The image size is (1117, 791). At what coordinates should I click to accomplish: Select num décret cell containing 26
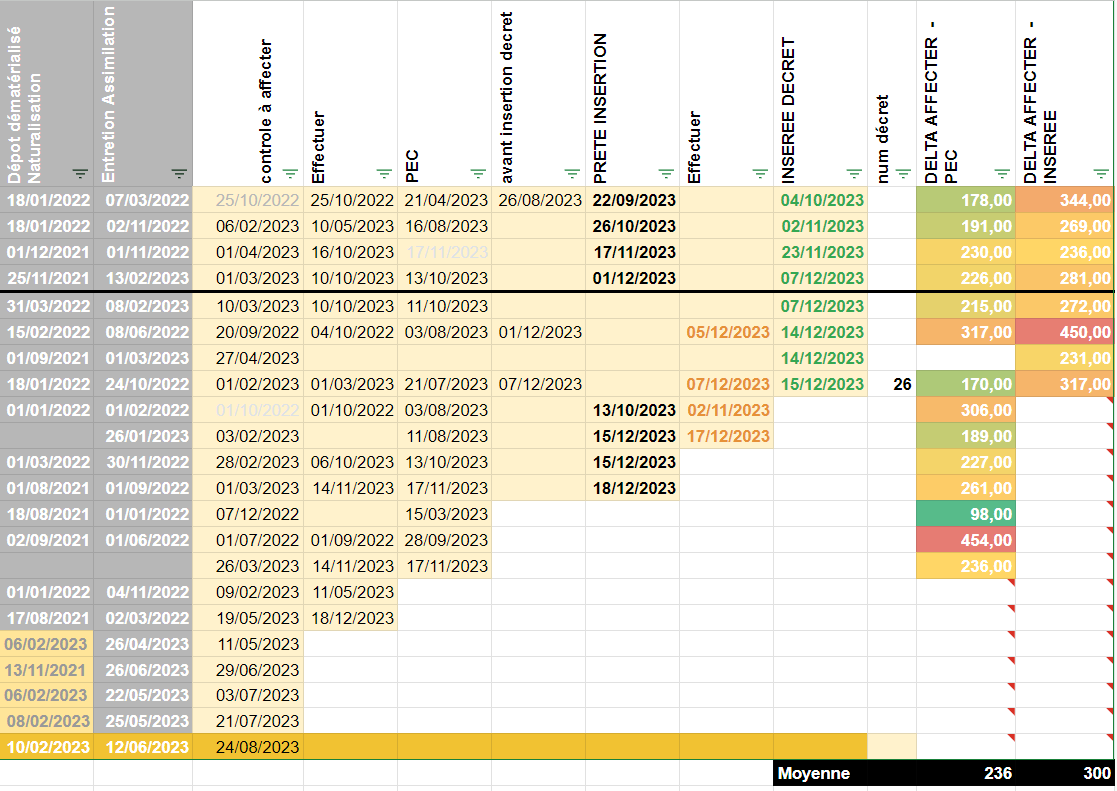coord(892,384)
